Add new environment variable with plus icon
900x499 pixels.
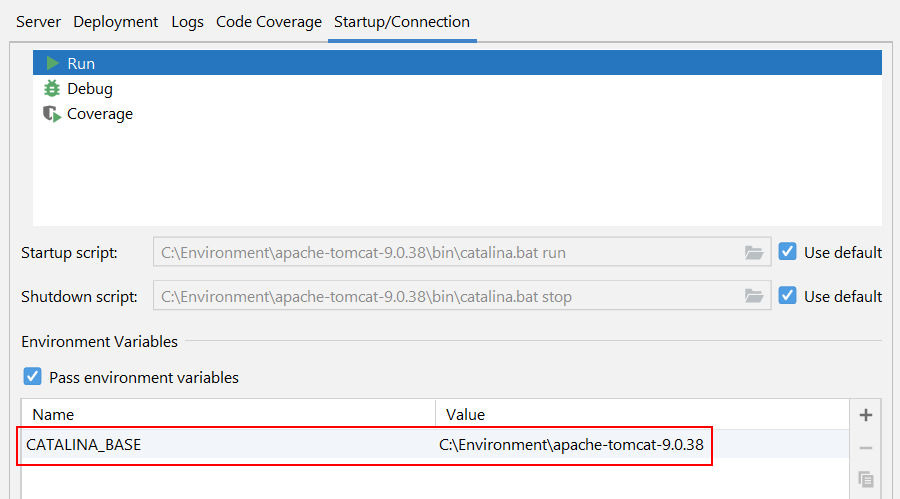(x=866, y=415)
